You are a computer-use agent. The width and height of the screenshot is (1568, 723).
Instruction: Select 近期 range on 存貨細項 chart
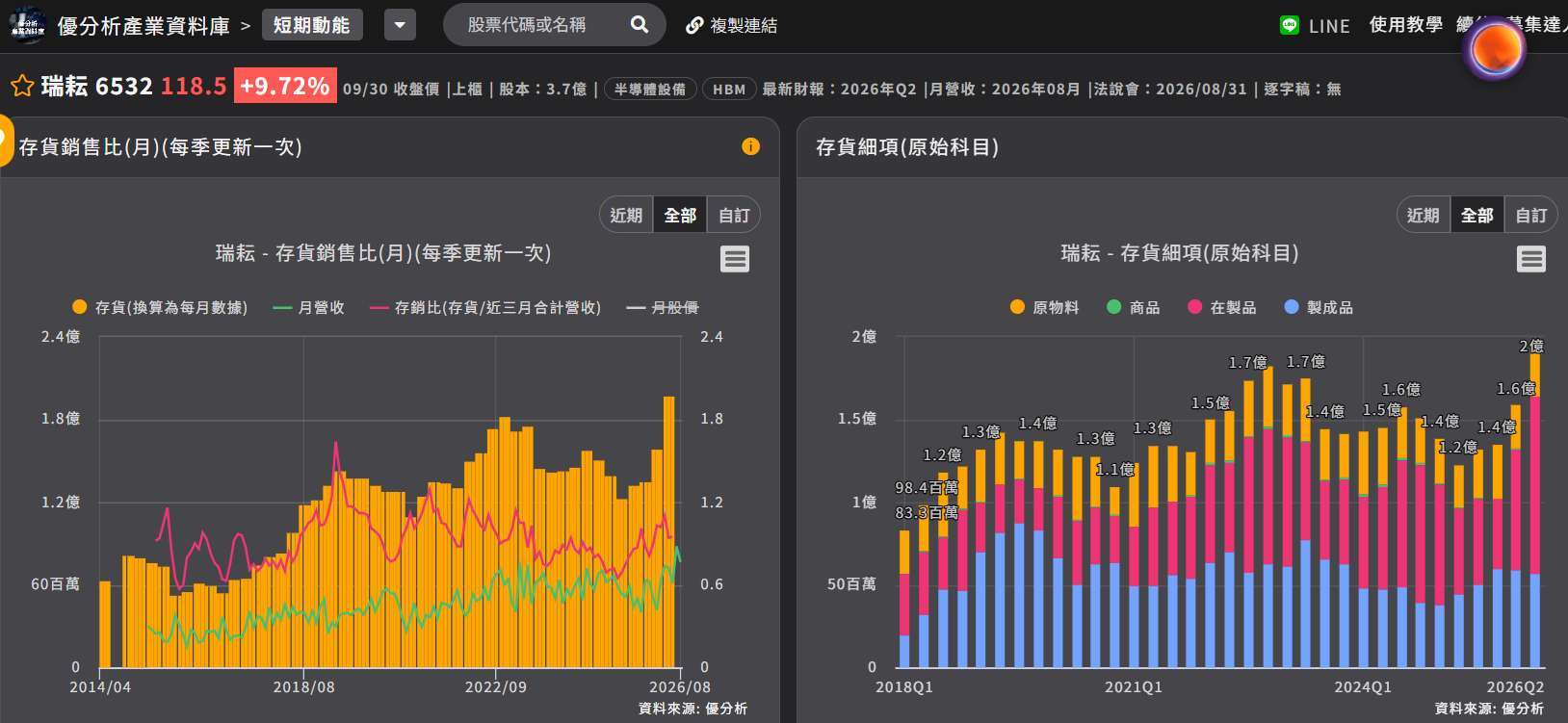pos(1424,215)
